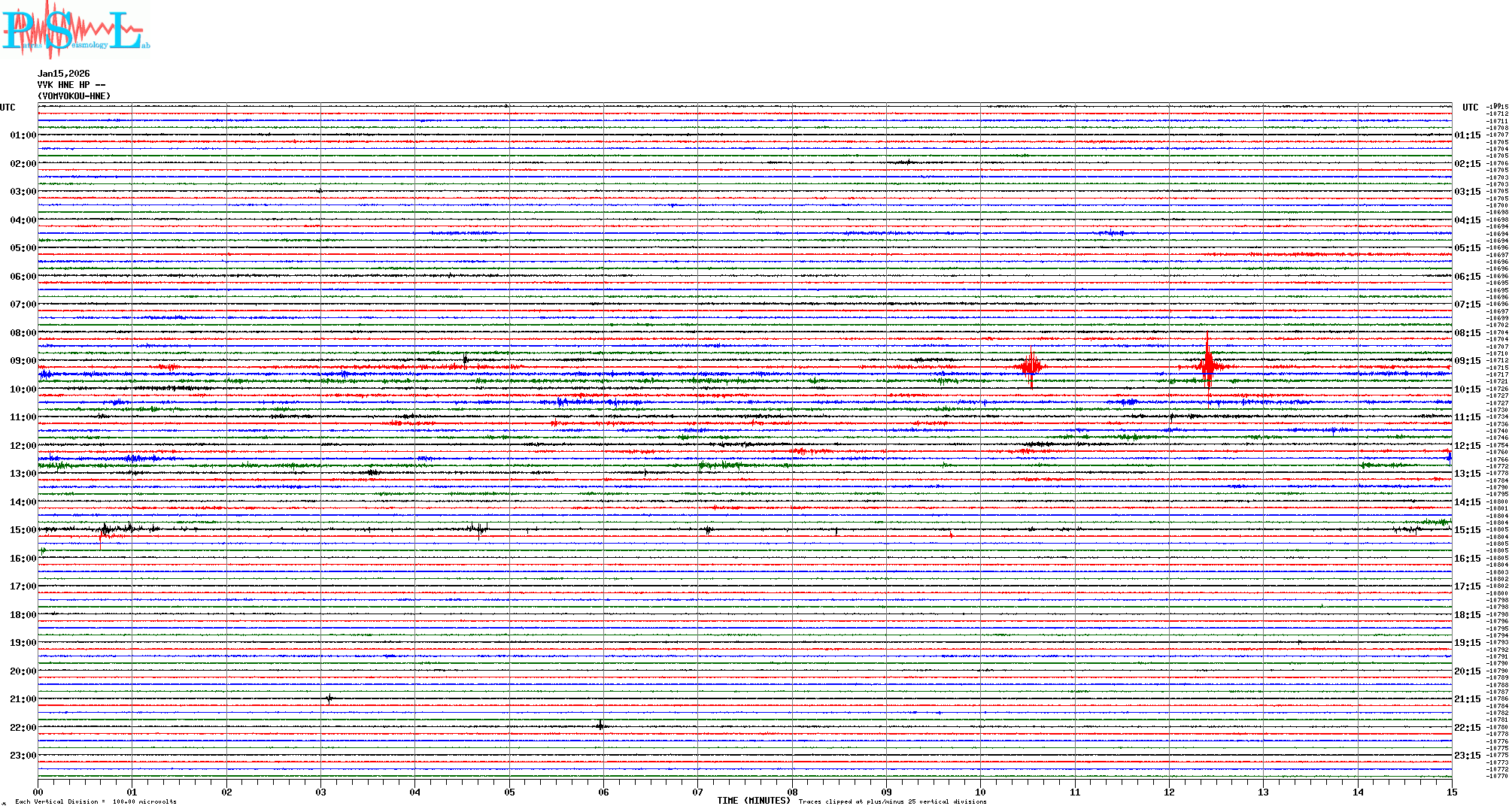
Task: Click the black spike on the 22:00 trace
Action: [600, 726]
